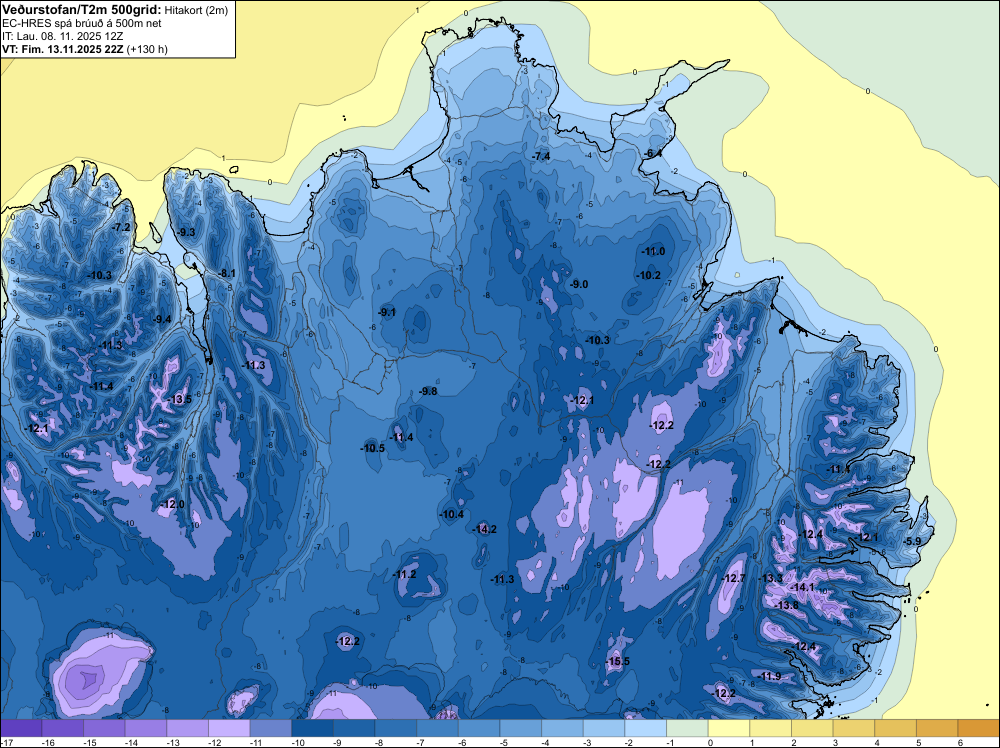Click the -11.0 temperature label

[x=653, y=252]
